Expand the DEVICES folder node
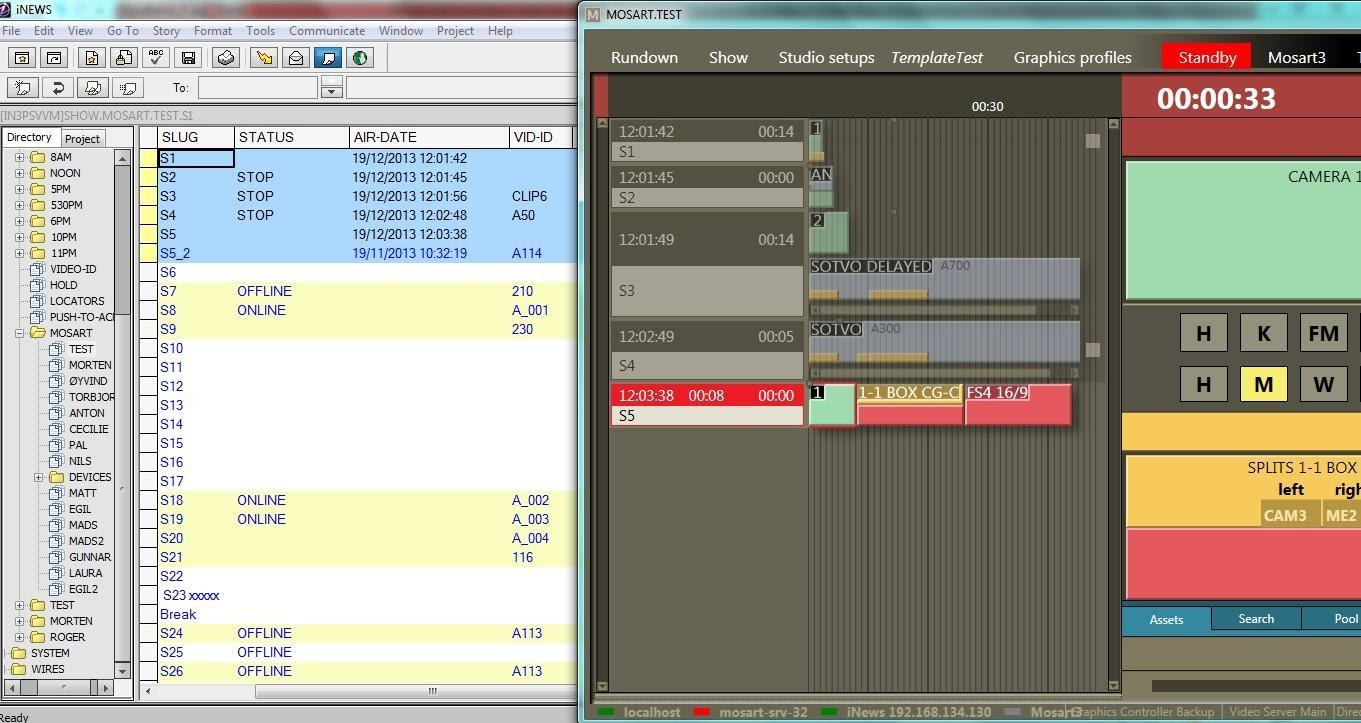 (38, 477)
